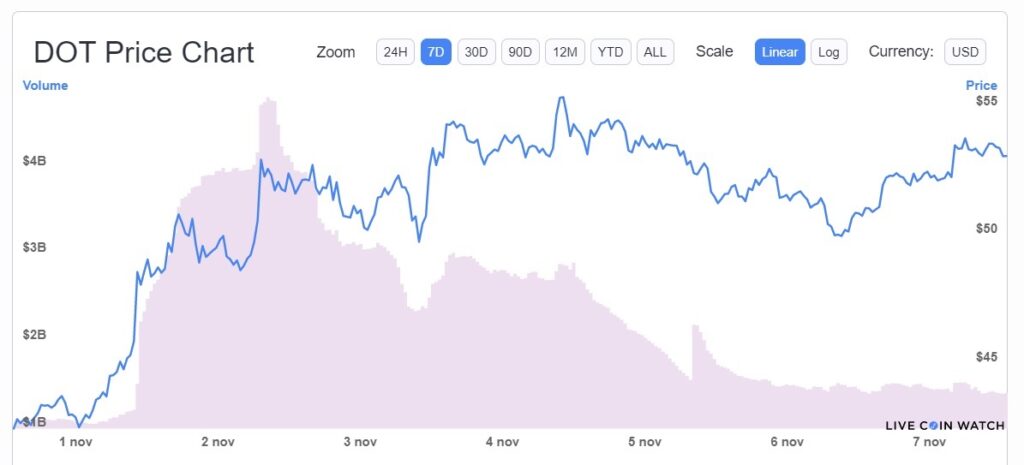
Task: Select the 24H zoom range
Action: click(x=395, y=52)
